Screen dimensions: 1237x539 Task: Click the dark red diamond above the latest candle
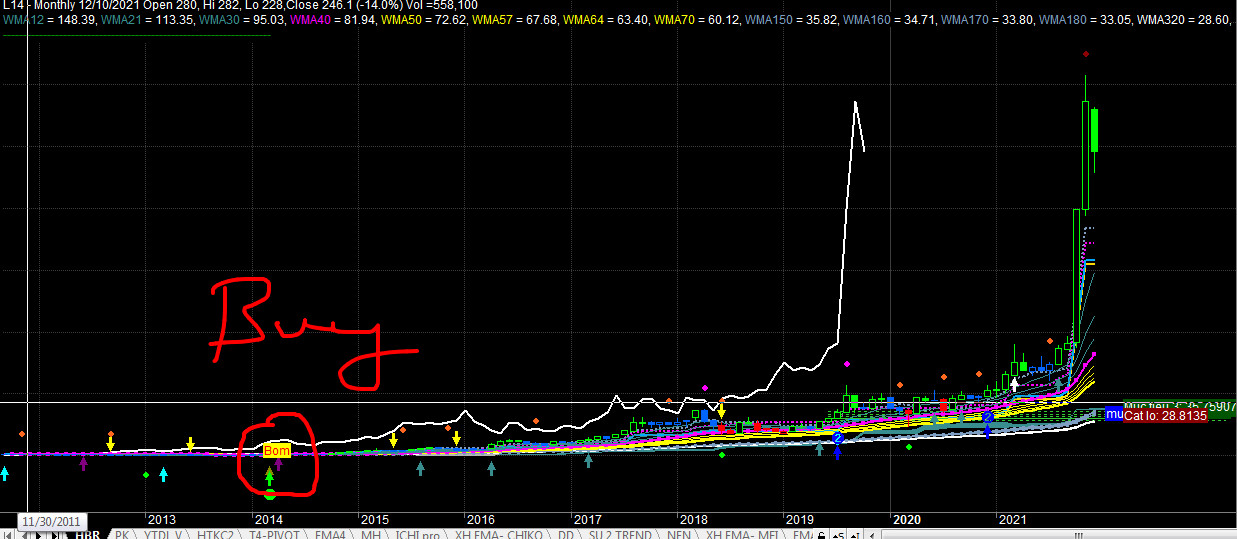tap(1086, 54)
